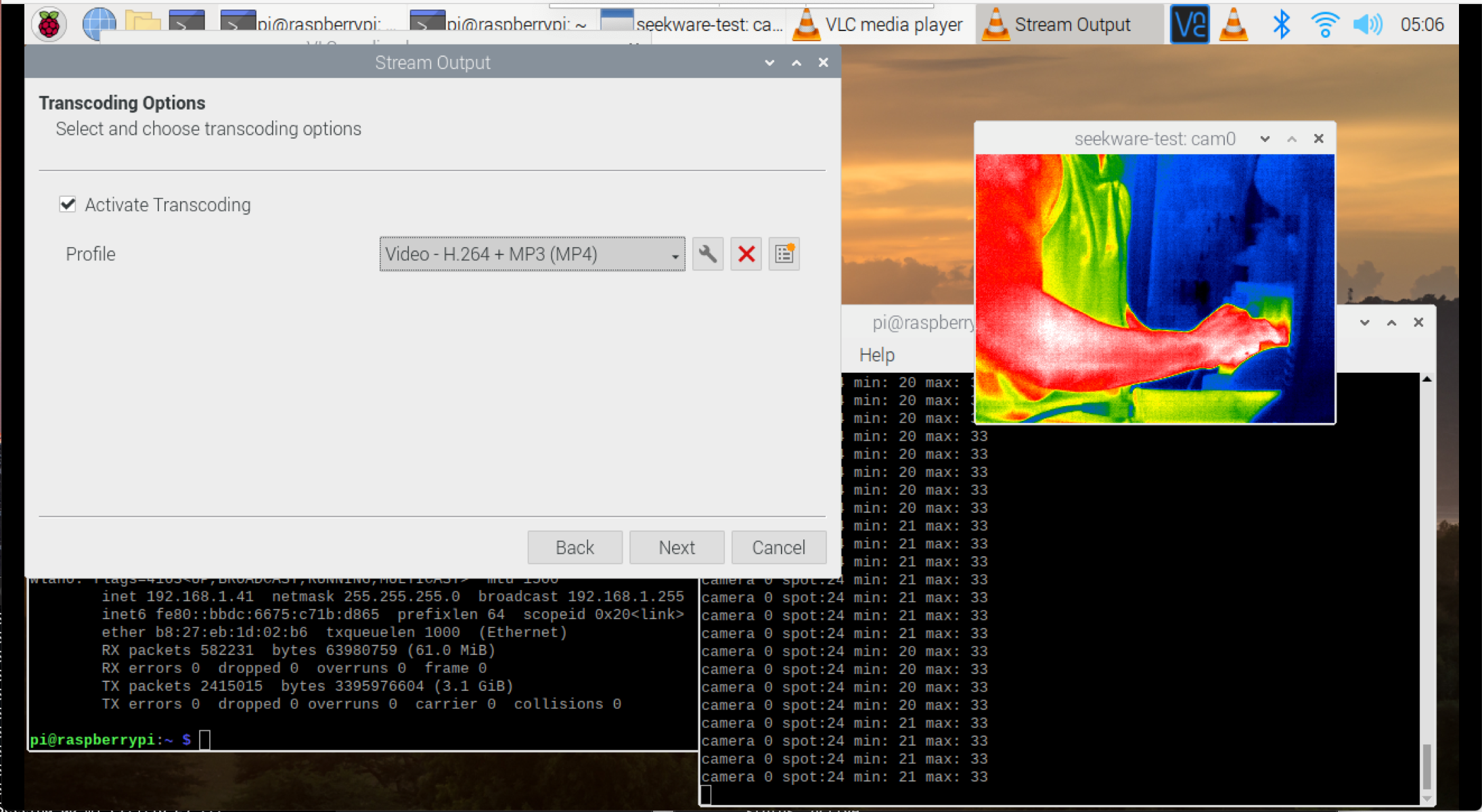Click the 'Activate Transcoding' label text
The image size is (1482, 812).
168,204
